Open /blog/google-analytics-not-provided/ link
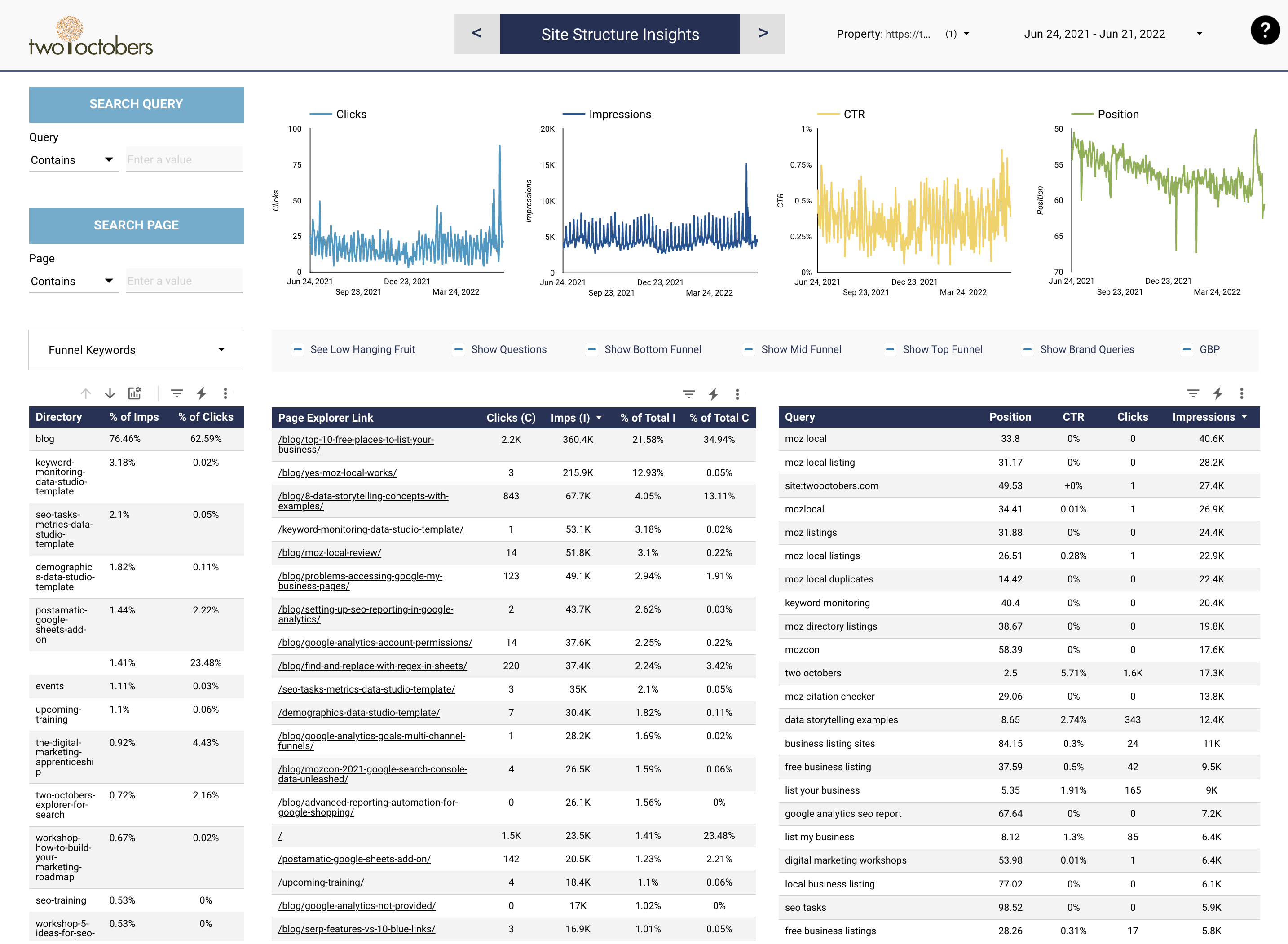 pyautogui.click(x=357, y=906)
